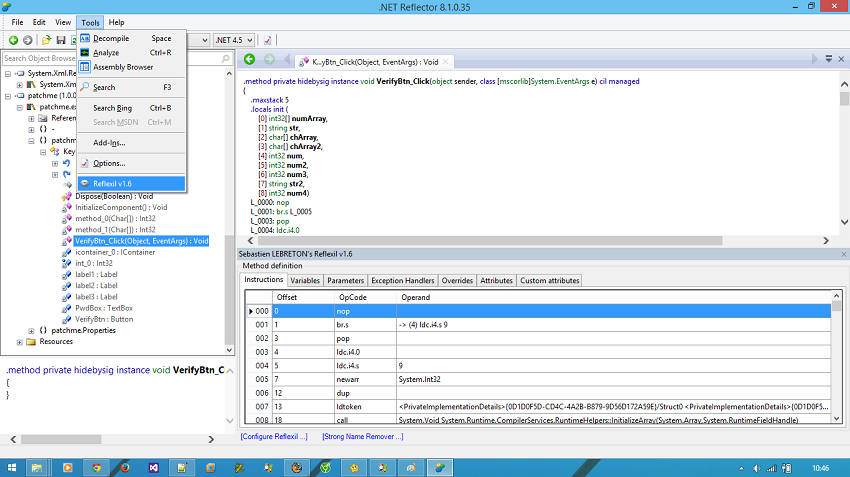This screenshot has height=477, width=850.
Task: Collapse the System.Xml assembly node
Action: (x=8, y=74)
